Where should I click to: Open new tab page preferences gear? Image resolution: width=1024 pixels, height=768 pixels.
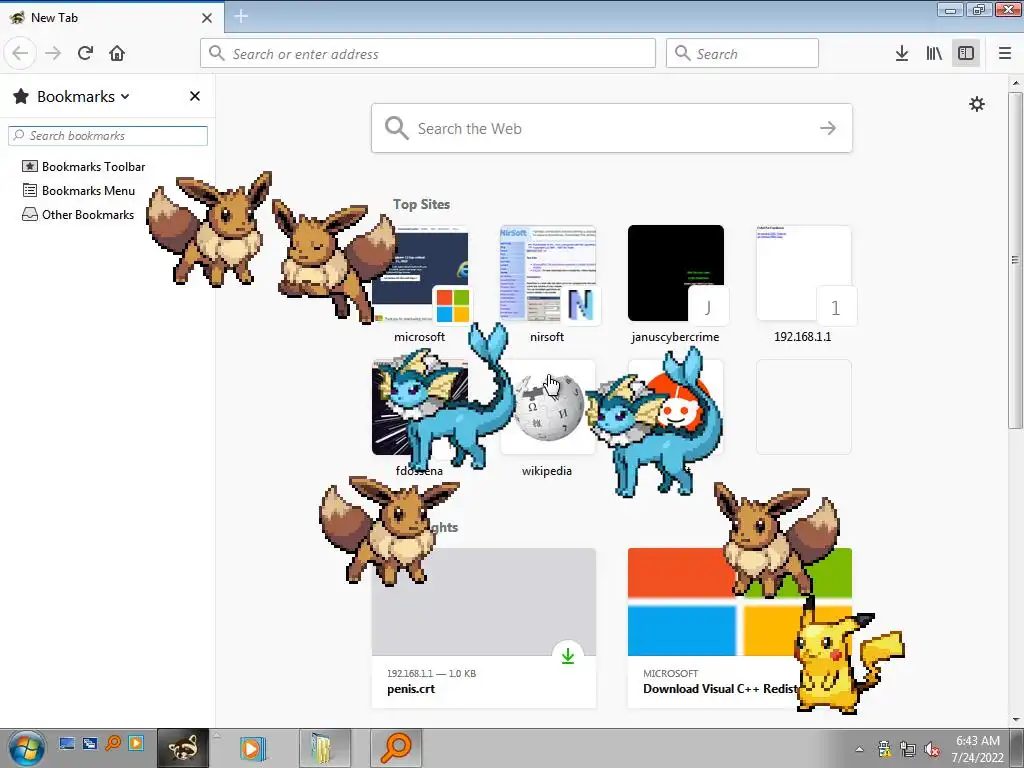pyautogui.click(x=977, y=104)
